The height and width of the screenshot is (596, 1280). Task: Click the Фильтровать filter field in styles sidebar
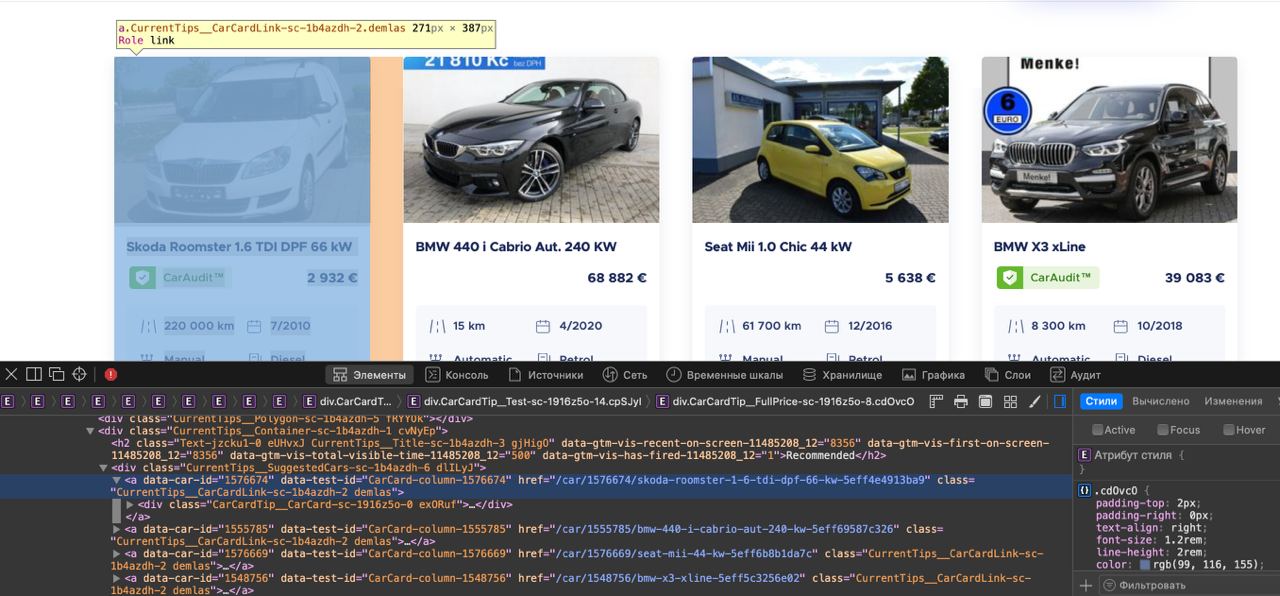click(x=1190, y=585)
